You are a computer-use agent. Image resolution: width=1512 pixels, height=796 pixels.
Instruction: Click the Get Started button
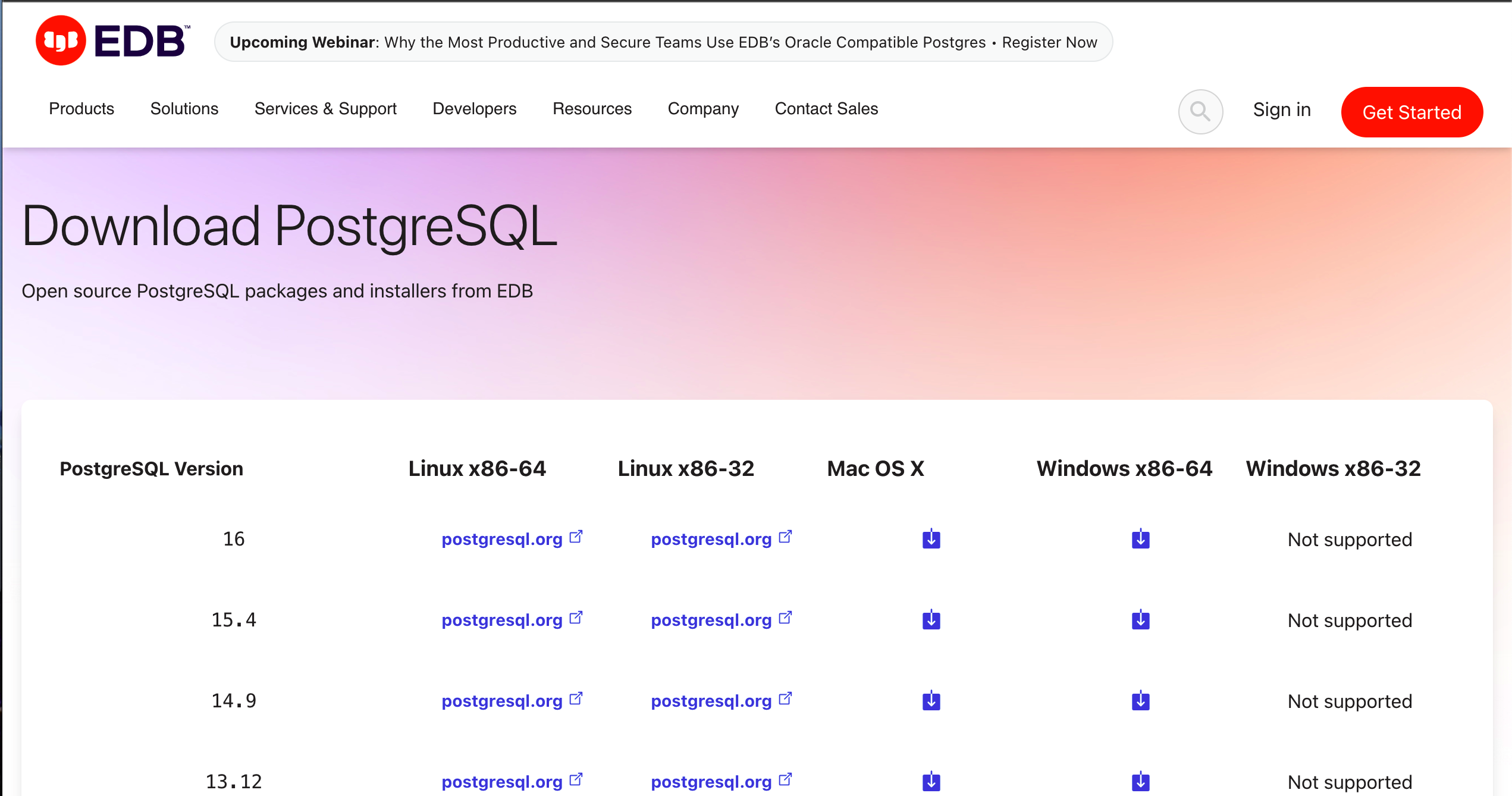(1411, 112)
